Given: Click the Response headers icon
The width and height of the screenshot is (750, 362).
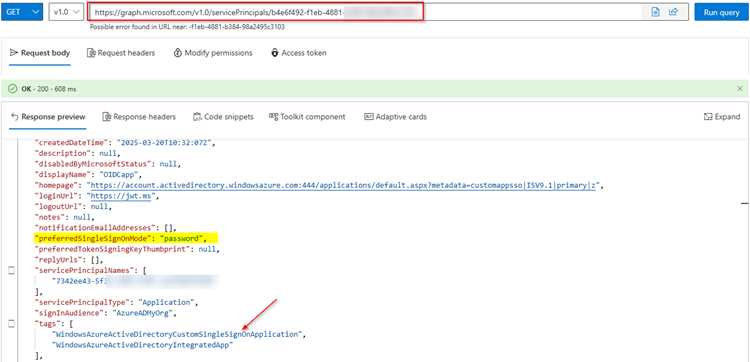Looking at the screenshot, I should (106, 117).
